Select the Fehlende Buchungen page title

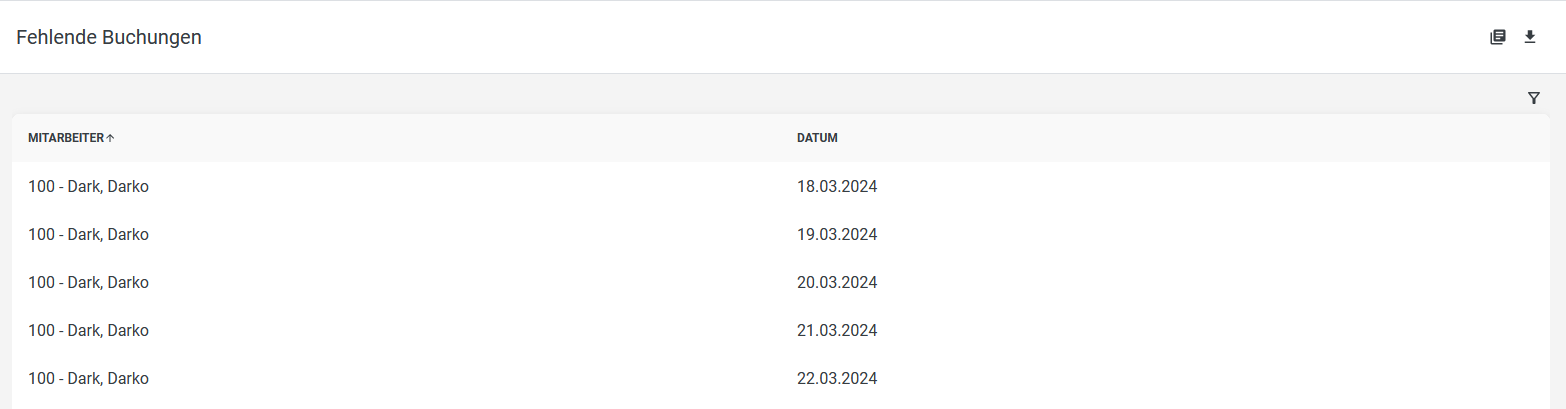pos(109,38)
